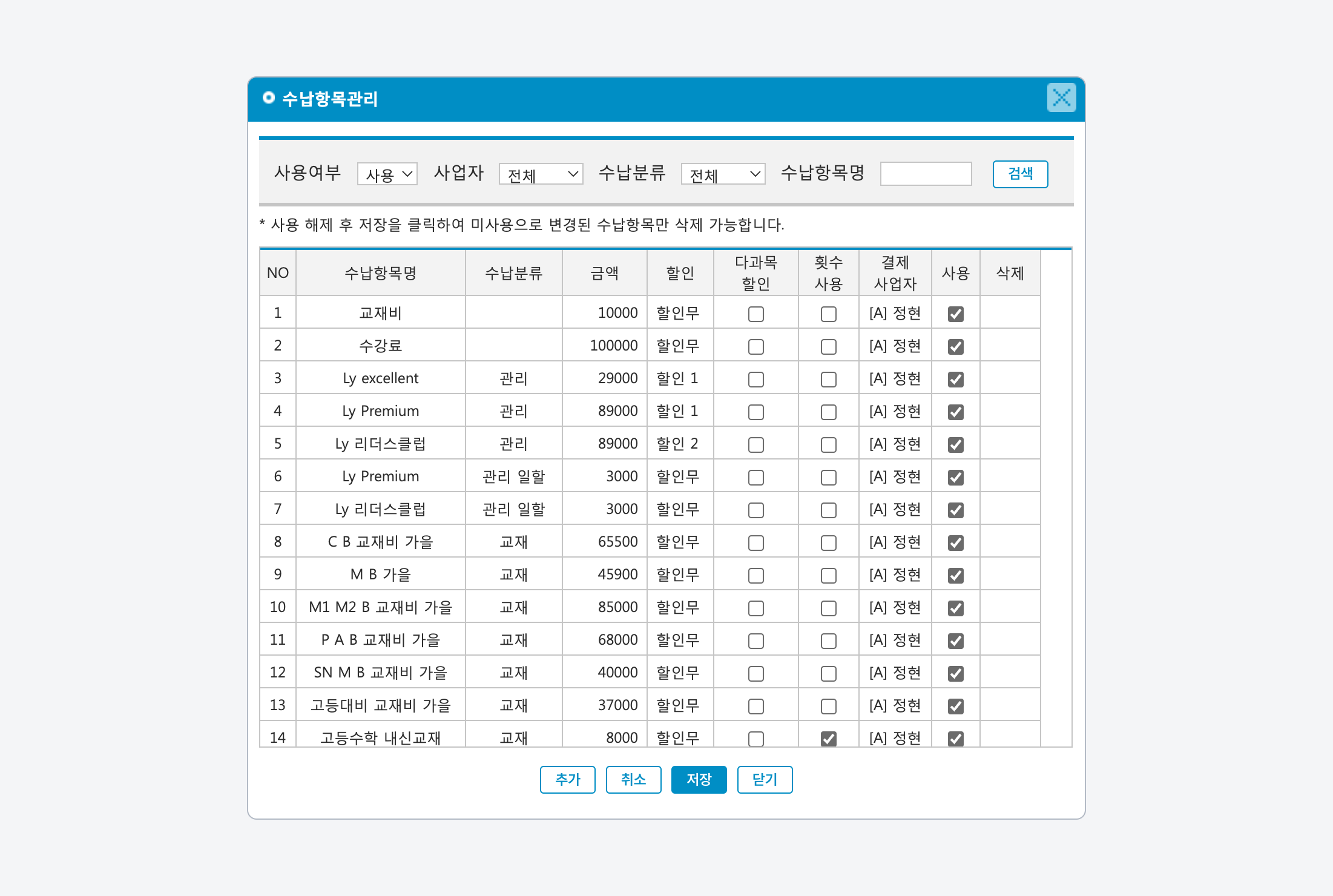
Task: Save changes with 저장 button
Action: [x=699, y=779]
